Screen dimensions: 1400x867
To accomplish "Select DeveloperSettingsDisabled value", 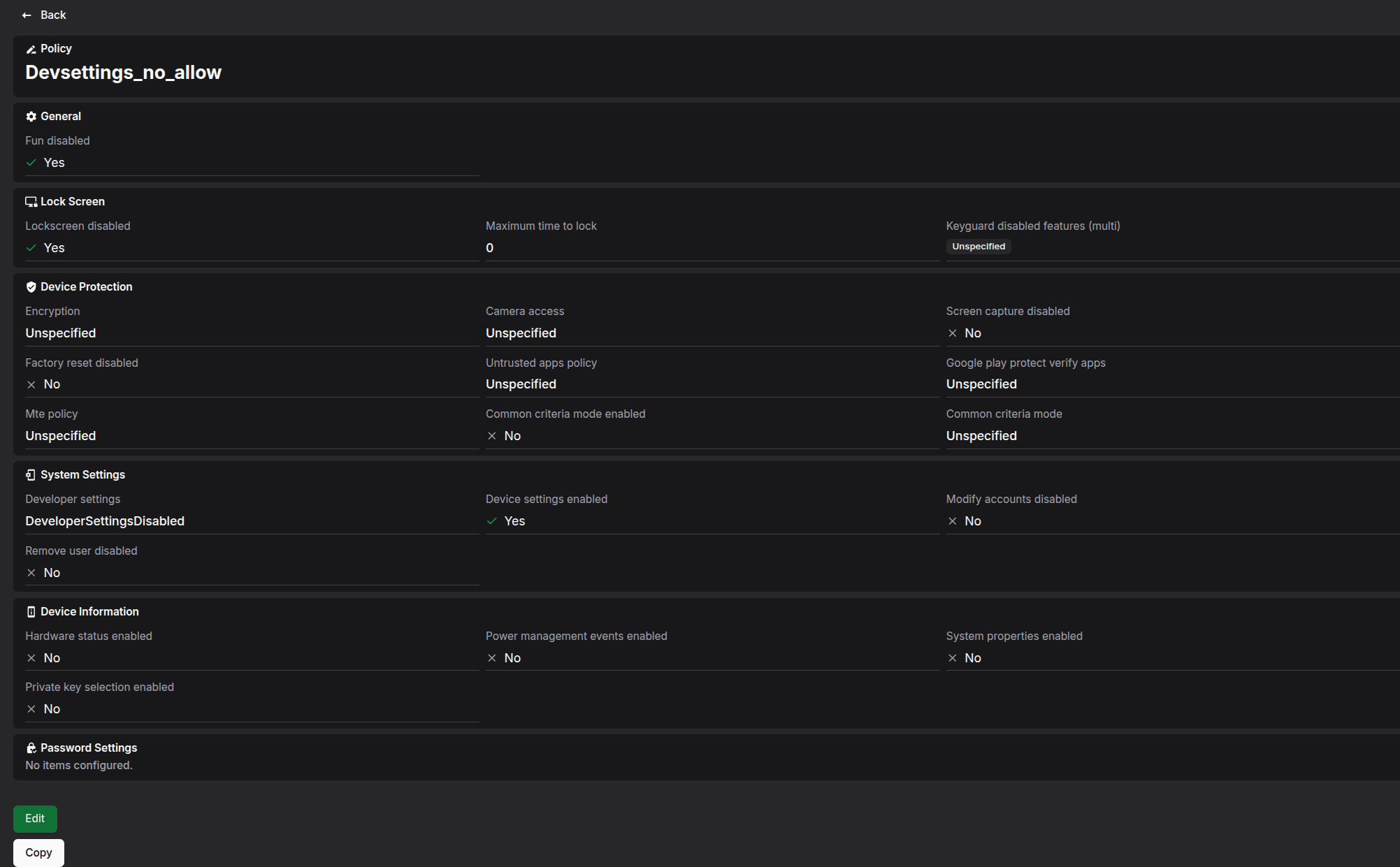I will [105, 521].
